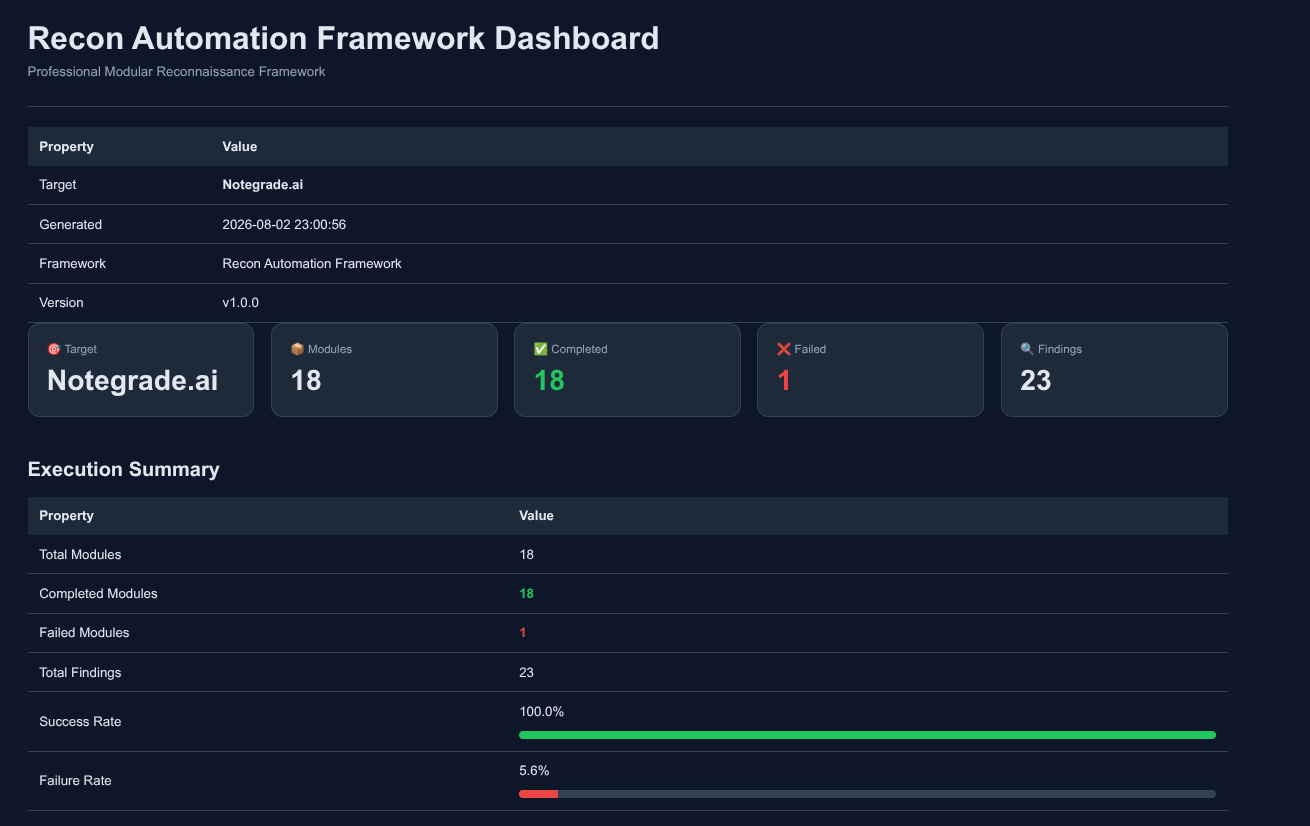Select the Findings count card
Screen dimensions: 1310x826
coord(1114,369)
